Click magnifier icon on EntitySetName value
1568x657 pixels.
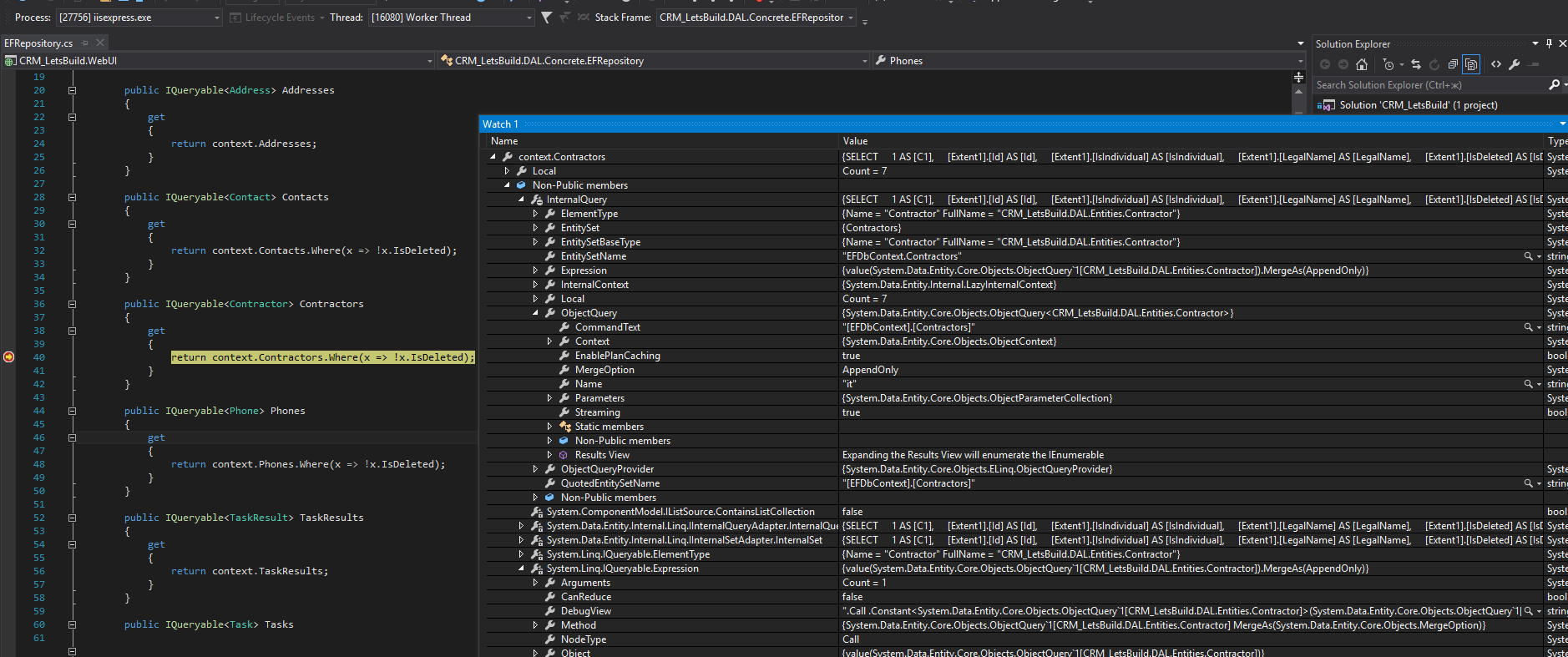coord(1528,256)
